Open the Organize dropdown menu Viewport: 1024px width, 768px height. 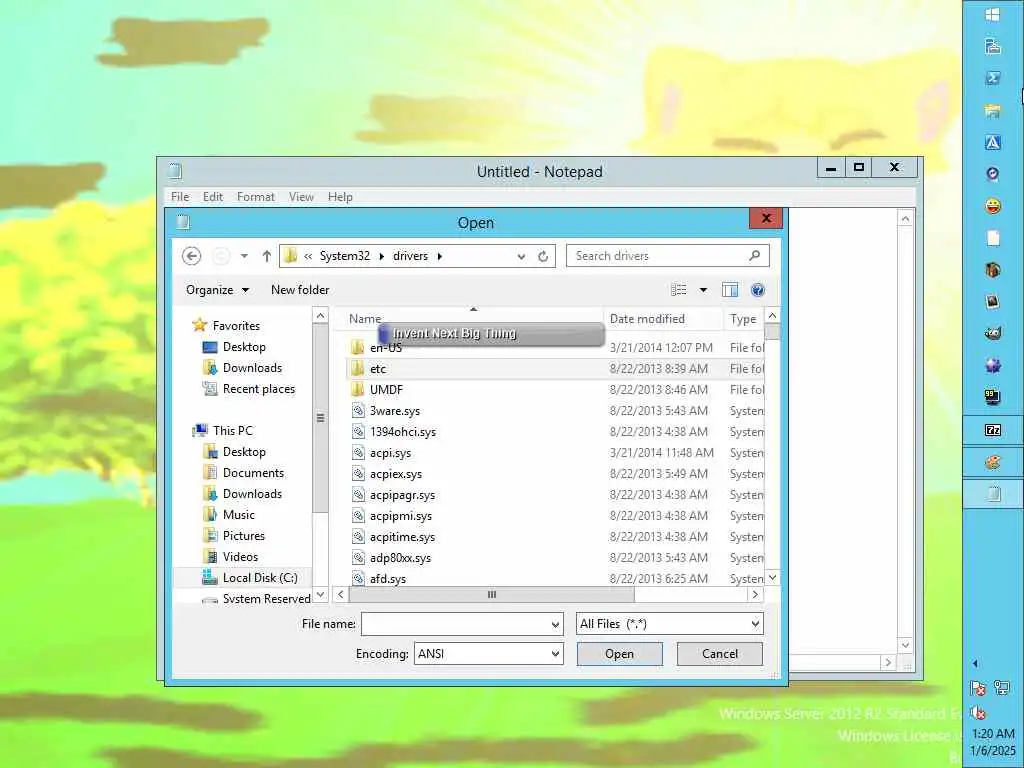[217, 289]
